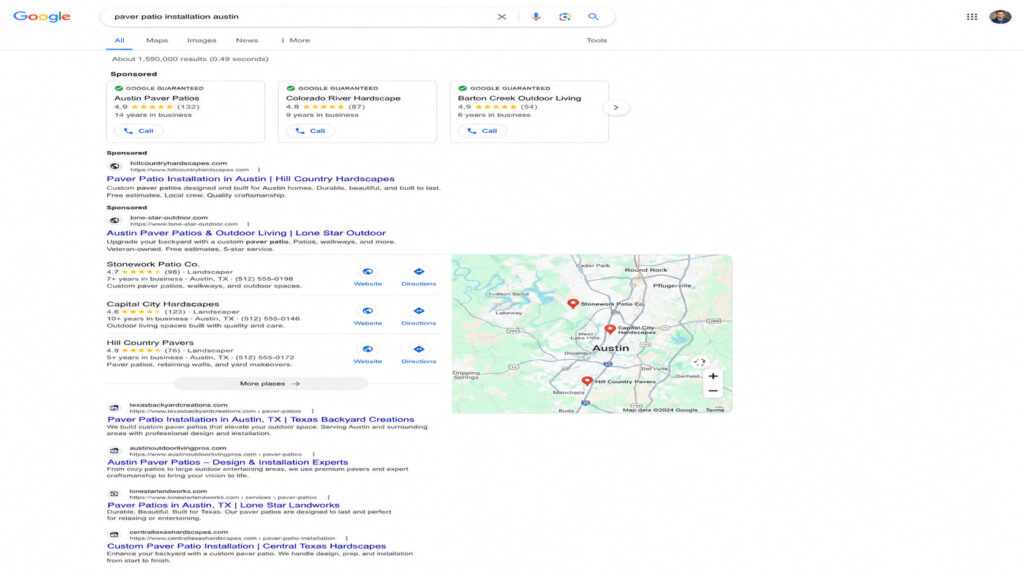Open search Tools
This screenshot has width=1024, height=576.
[x=596, y=40]
